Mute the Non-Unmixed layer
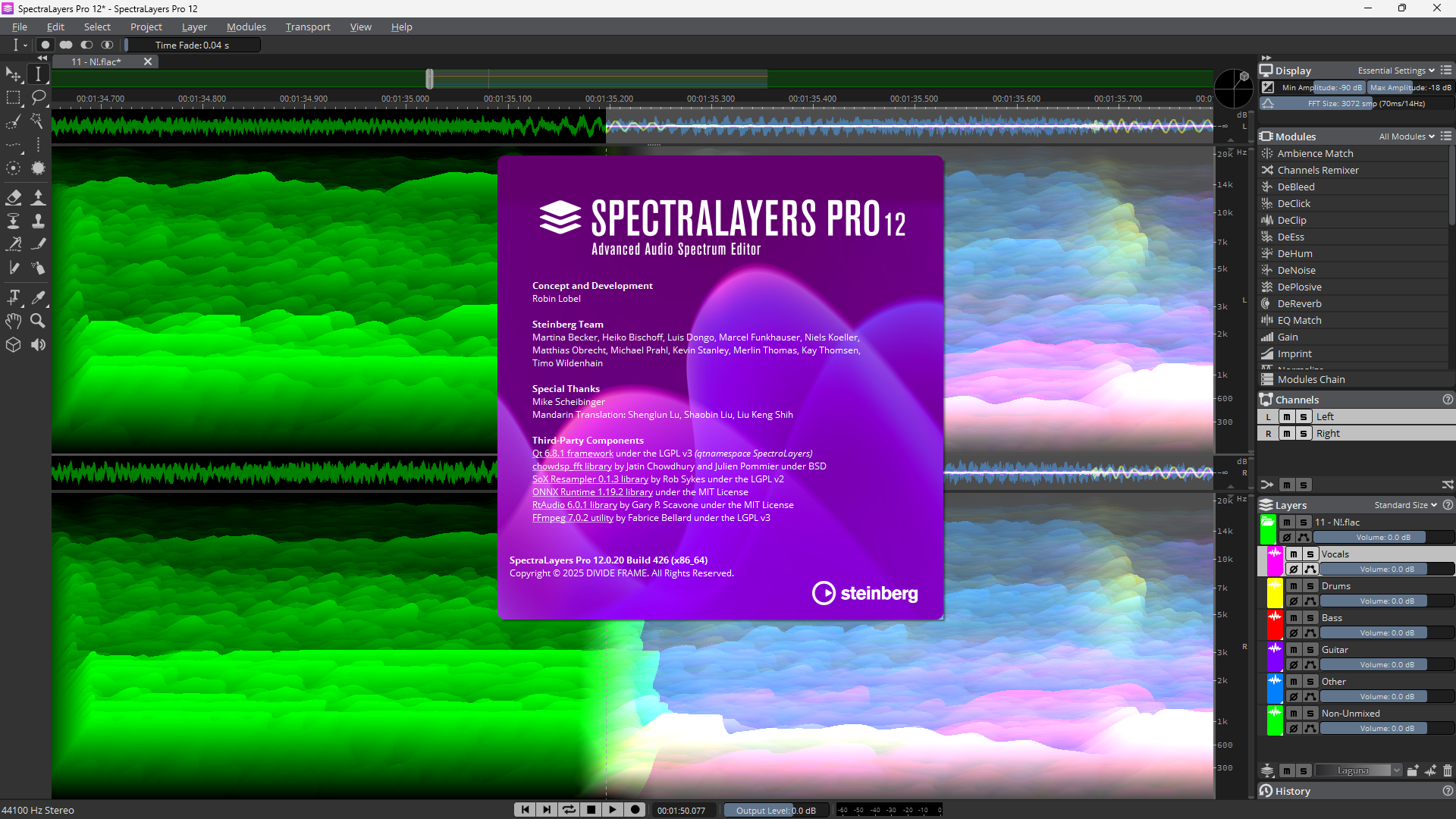Screen dimensions: 1456x819 [1294, 714]
